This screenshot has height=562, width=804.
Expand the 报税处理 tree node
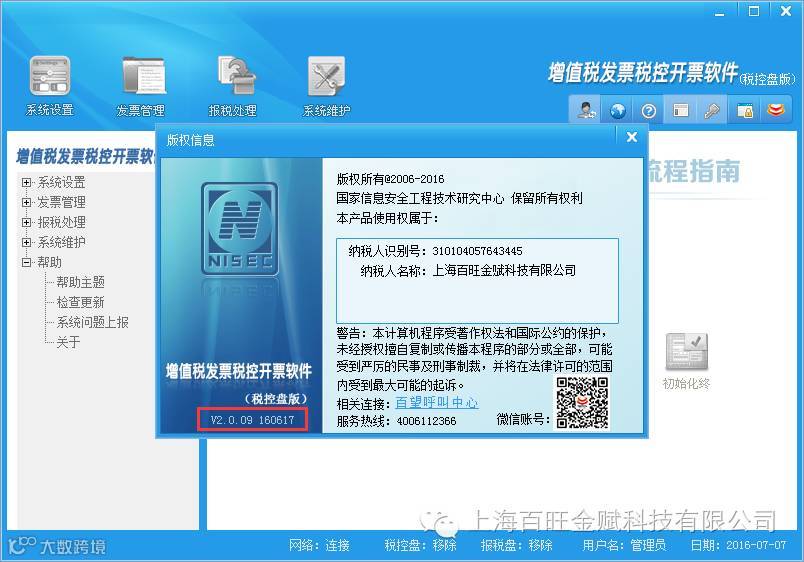pyautogui.click(x=27, y=222)
